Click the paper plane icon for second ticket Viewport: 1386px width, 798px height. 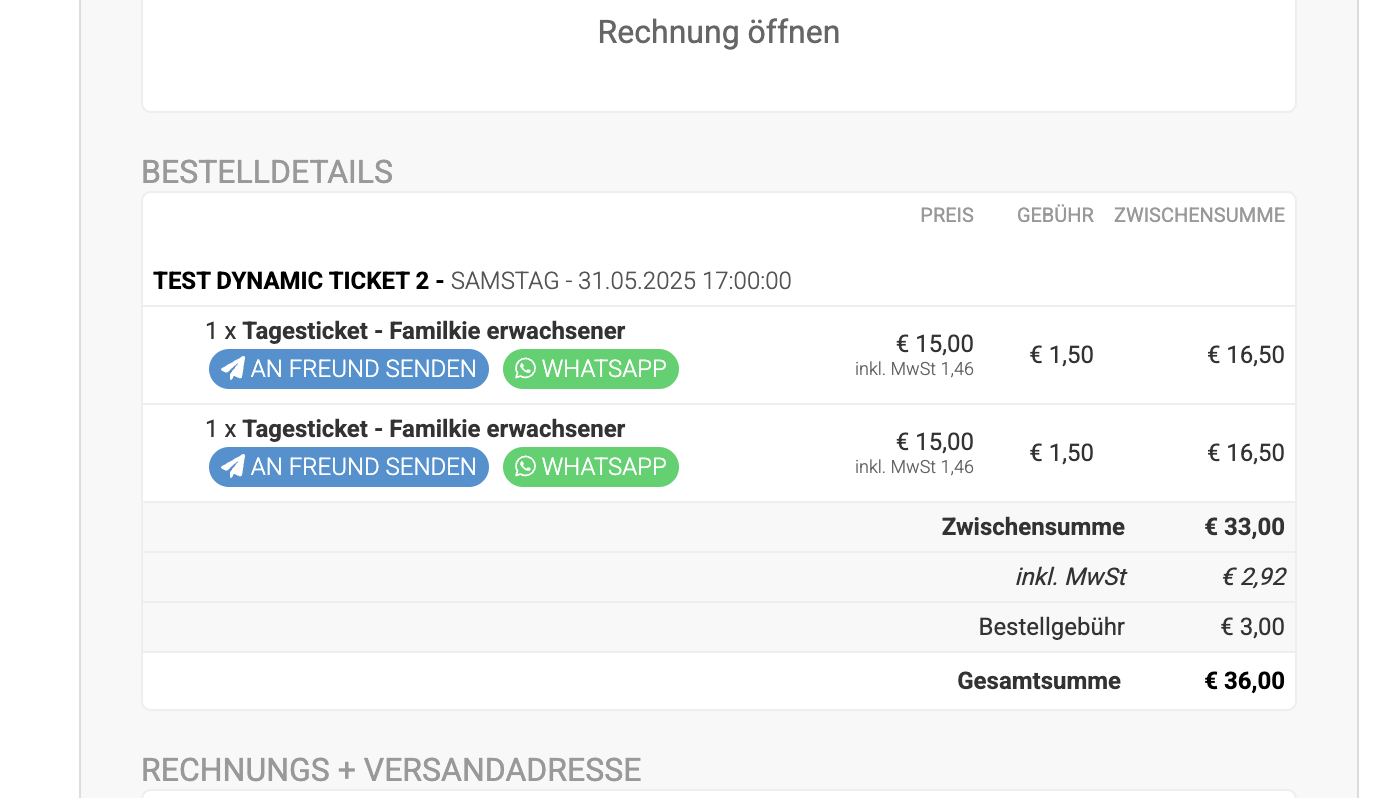[233, 467]
